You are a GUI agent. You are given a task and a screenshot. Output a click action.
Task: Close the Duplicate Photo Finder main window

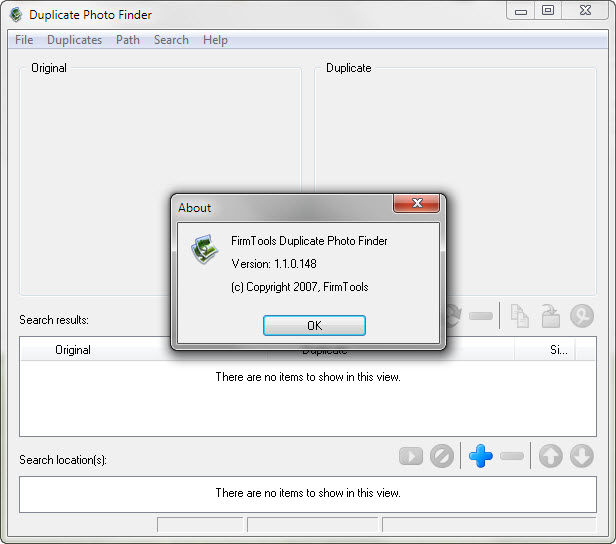585,10
